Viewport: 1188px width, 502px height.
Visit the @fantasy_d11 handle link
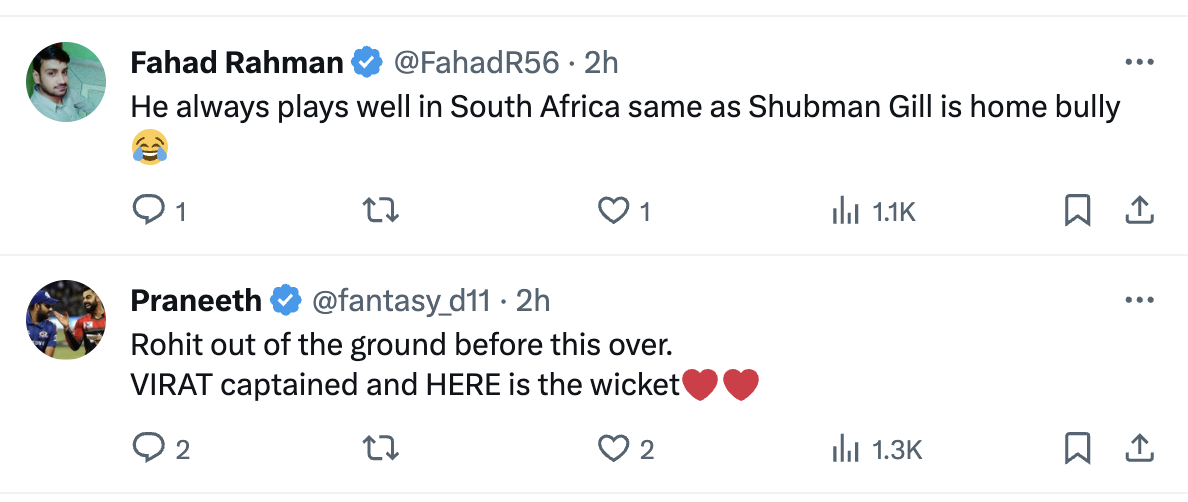(402, 300)
